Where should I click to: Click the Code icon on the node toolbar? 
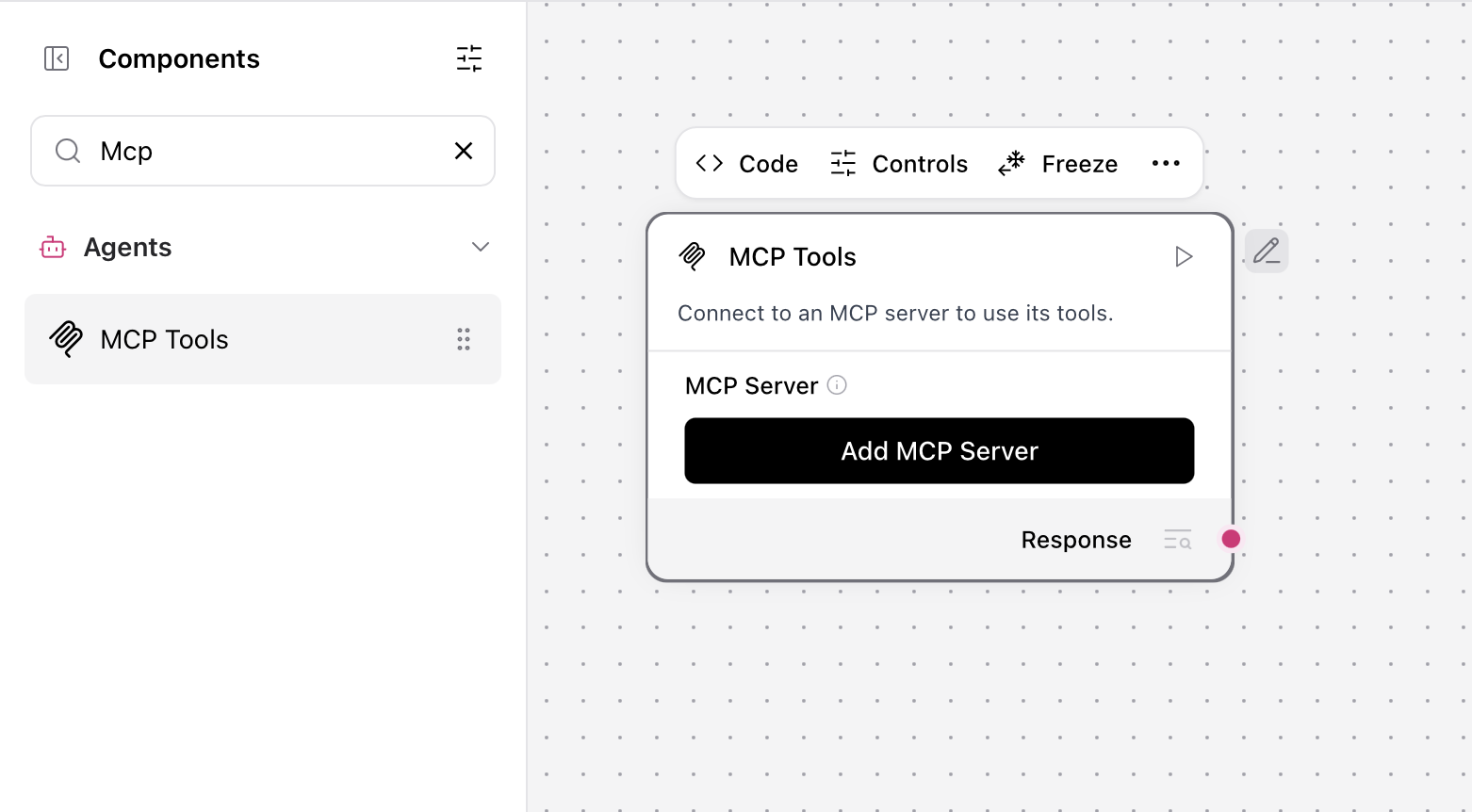(x=709, y=163)
